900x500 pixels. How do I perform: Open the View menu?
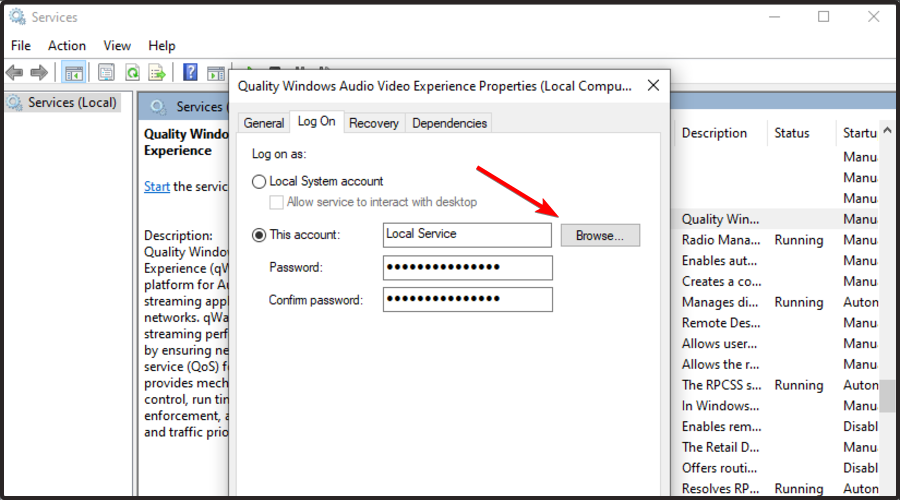[117, 45]
